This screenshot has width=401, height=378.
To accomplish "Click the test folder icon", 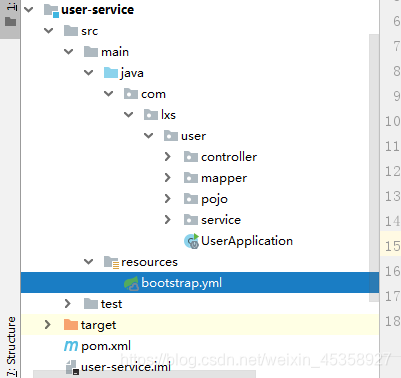I will 91,304.
